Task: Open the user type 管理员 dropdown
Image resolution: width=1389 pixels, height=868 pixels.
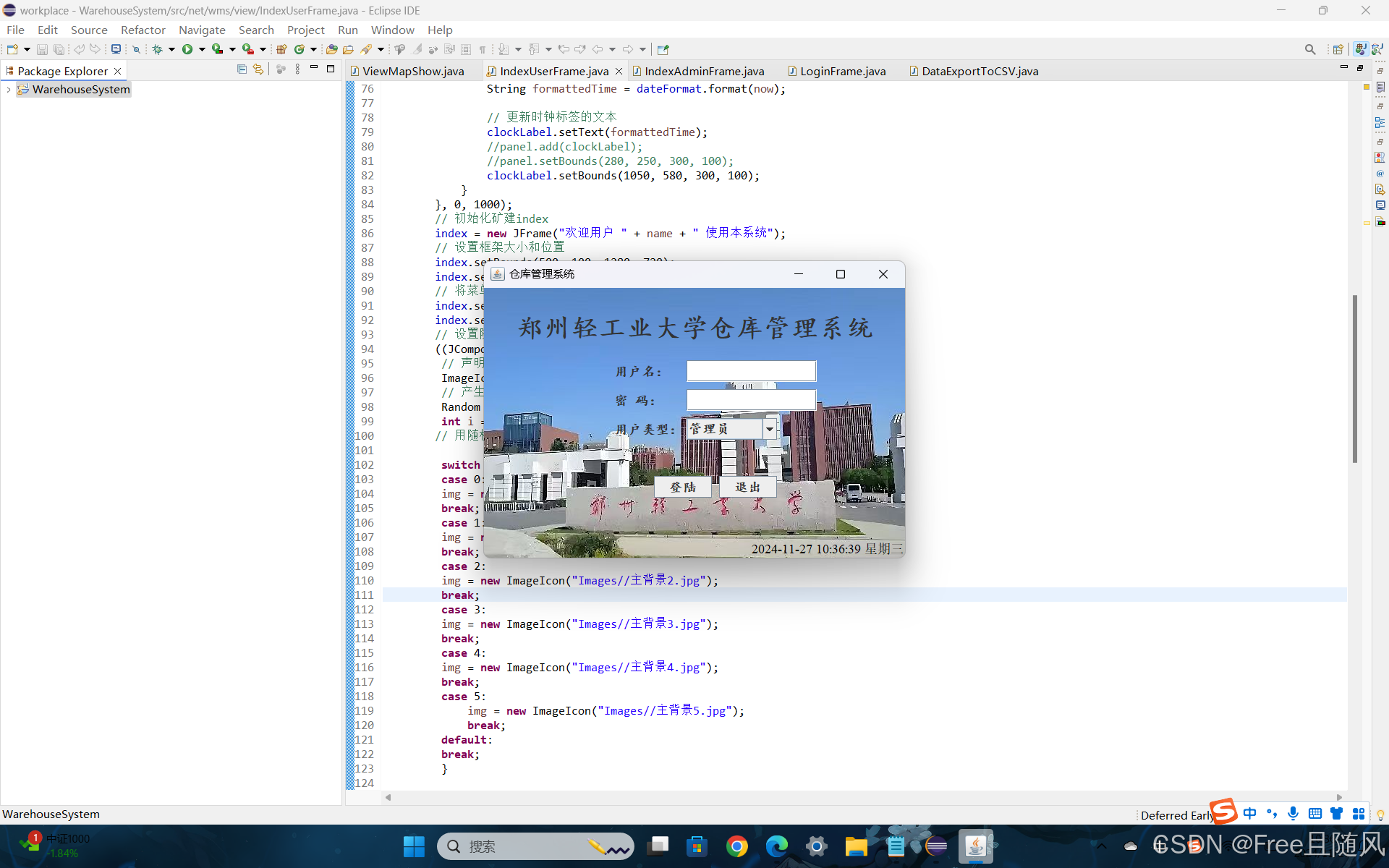Action: [770, 429]
